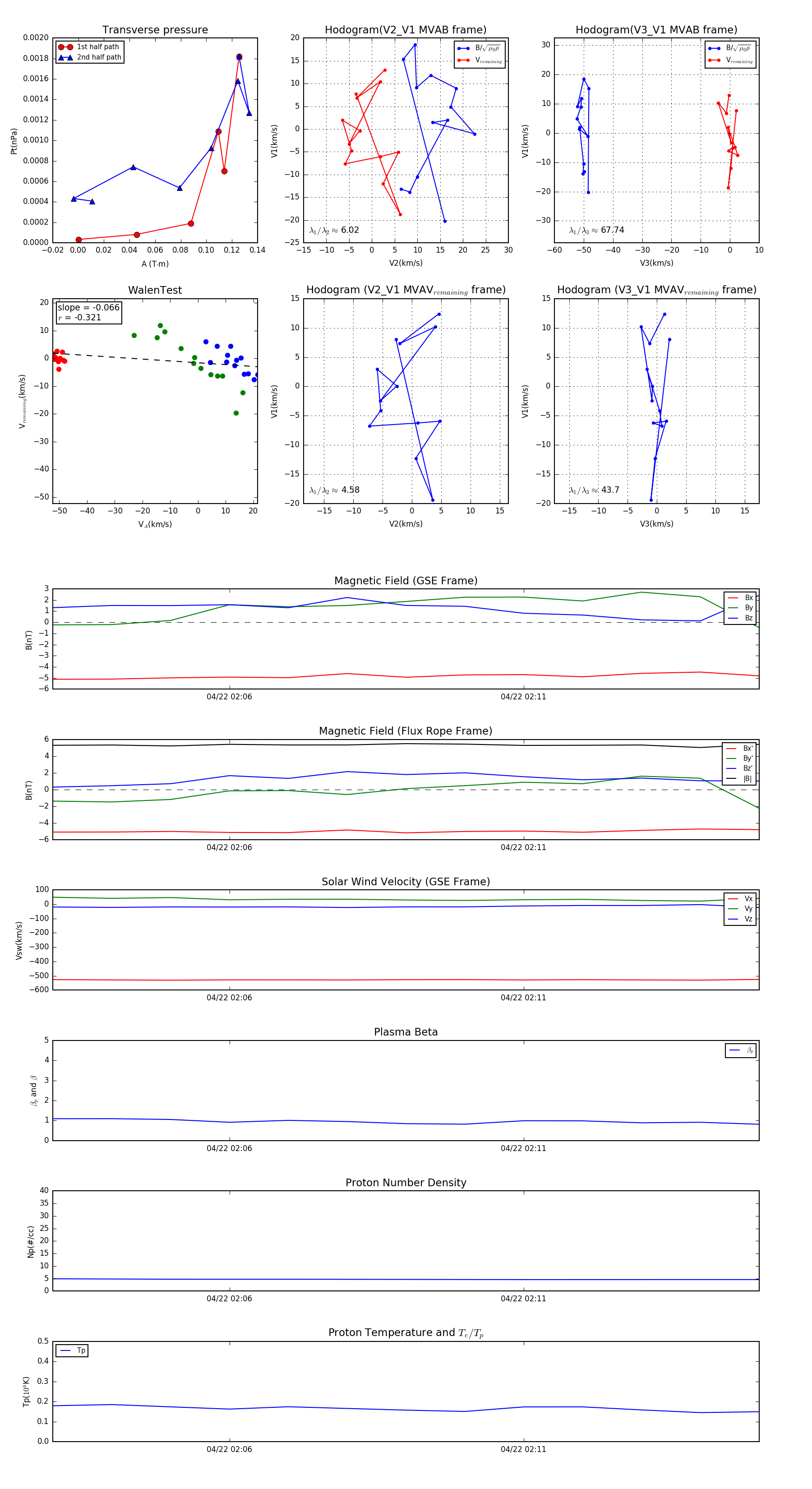Select the "Bx" legend entry in GSE plot

tap(740, 598)
